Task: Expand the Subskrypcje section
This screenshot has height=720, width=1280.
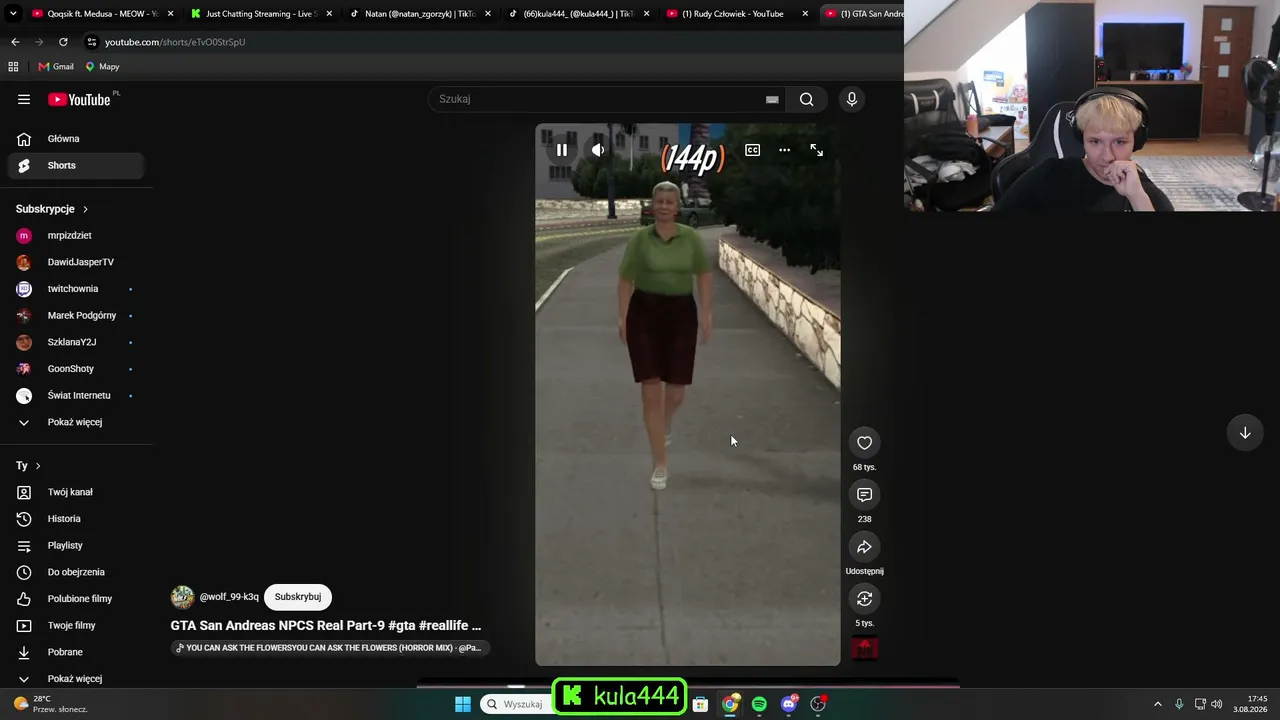Action: point(52,209)
